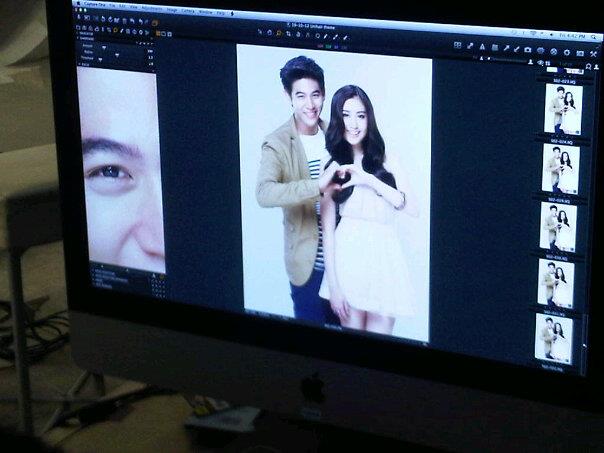
Task: Select the circular Spot Removal cursor tool
Action: click(318, 36)
